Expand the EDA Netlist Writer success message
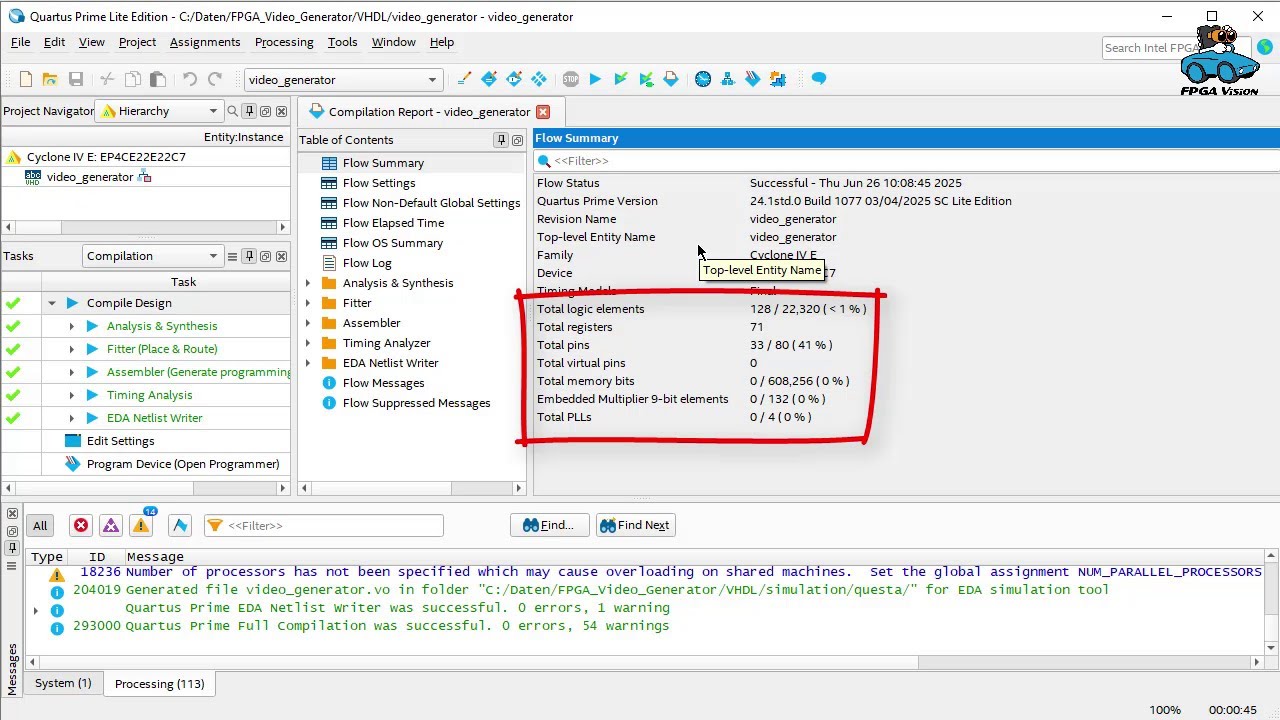1280x720 pixels. point(36,609)
